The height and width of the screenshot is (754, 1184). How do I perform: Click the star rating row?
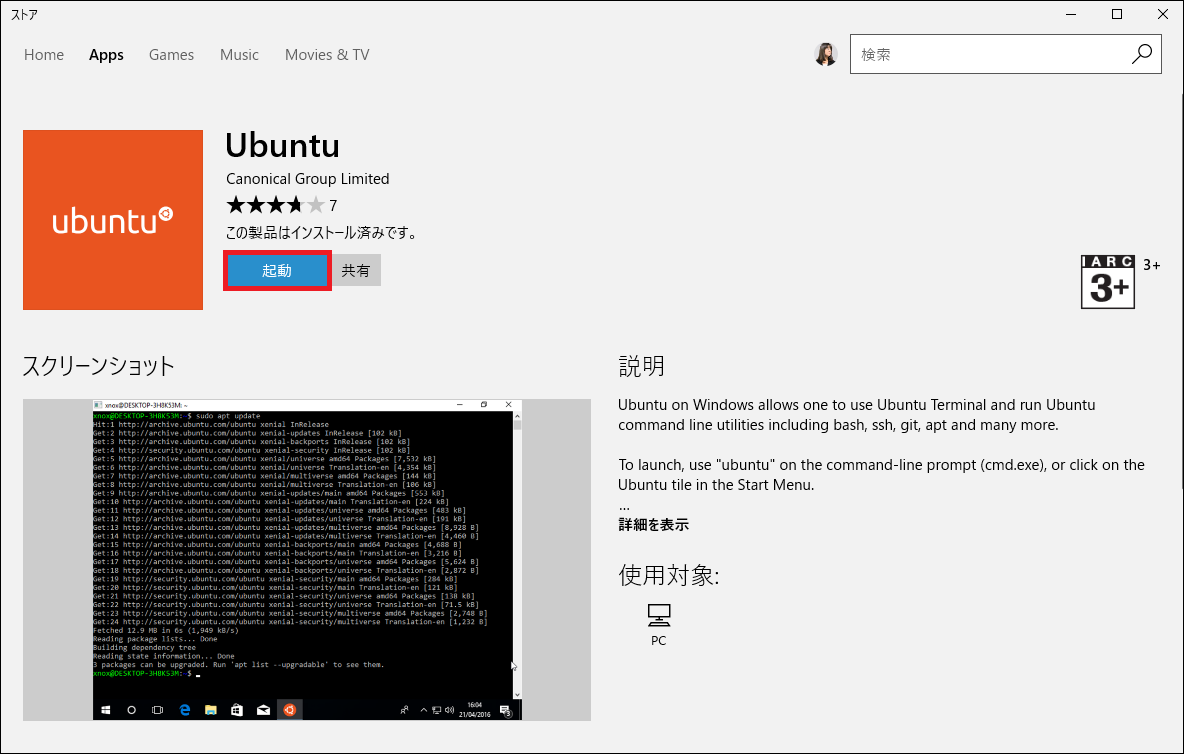(275, 205)
